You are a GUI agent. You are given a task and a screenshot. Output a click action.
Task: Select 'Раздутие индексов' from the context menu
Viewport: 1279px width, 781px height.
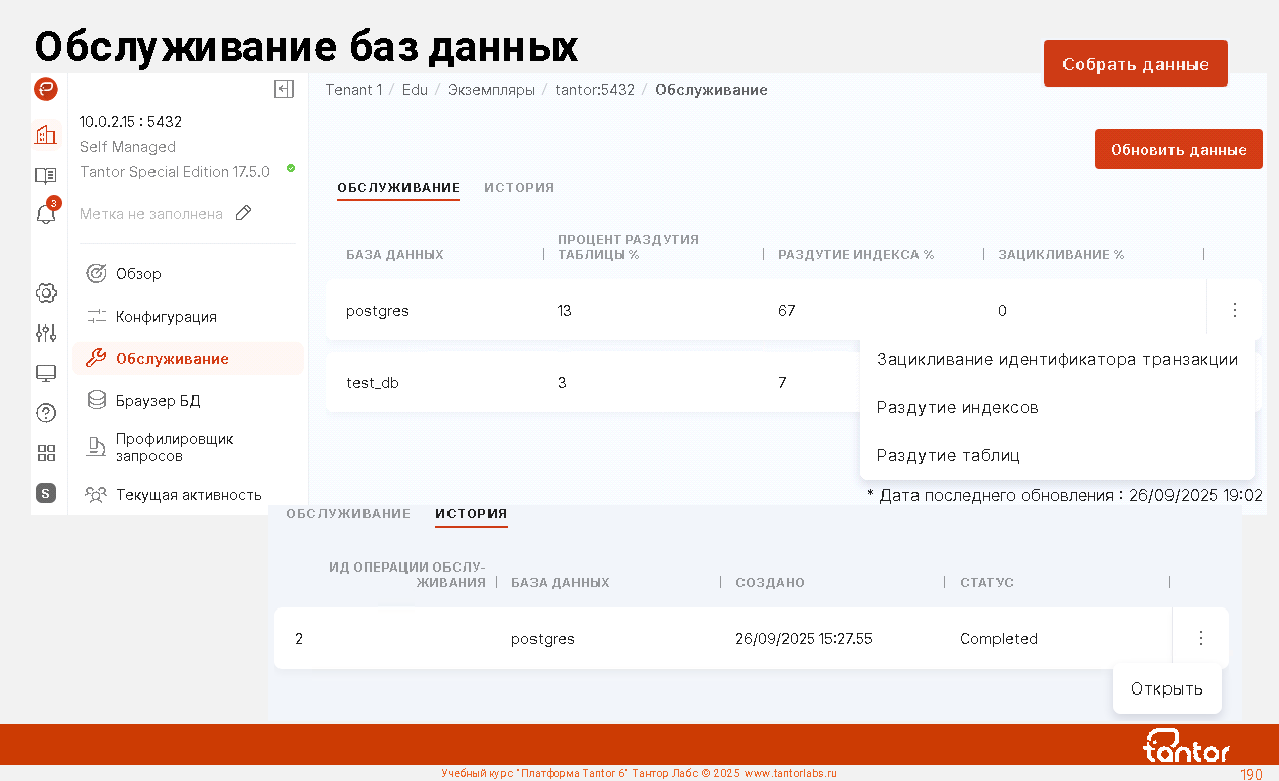(x=957, y=407)
